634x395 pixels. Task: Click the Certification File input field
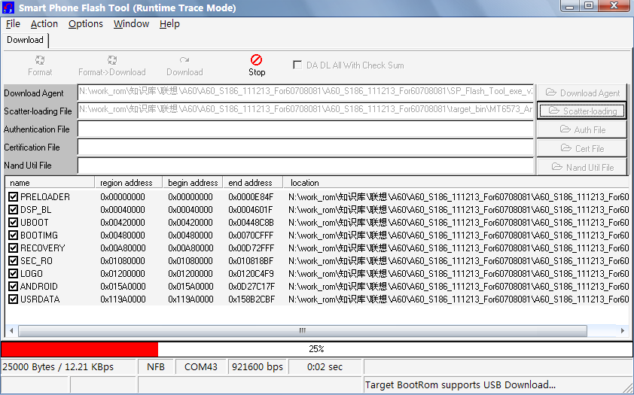(306, 148)
